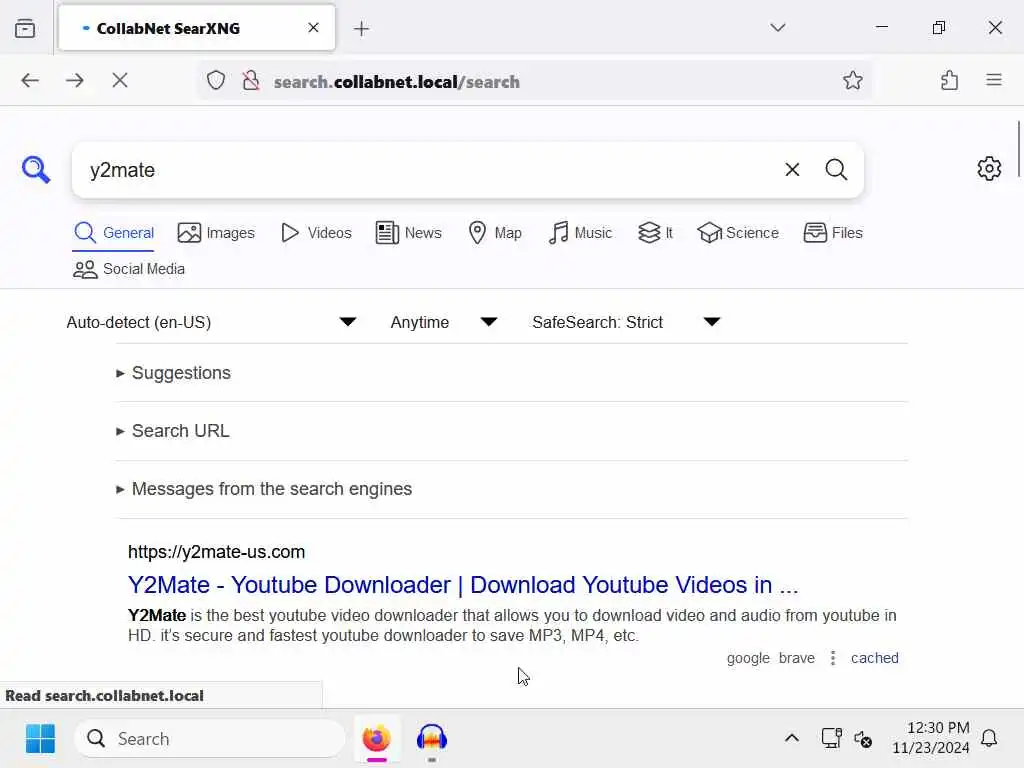Open Firefox from the taskbar
Viewport: 1024px width, 768px height.
click(x=377, y=739)
